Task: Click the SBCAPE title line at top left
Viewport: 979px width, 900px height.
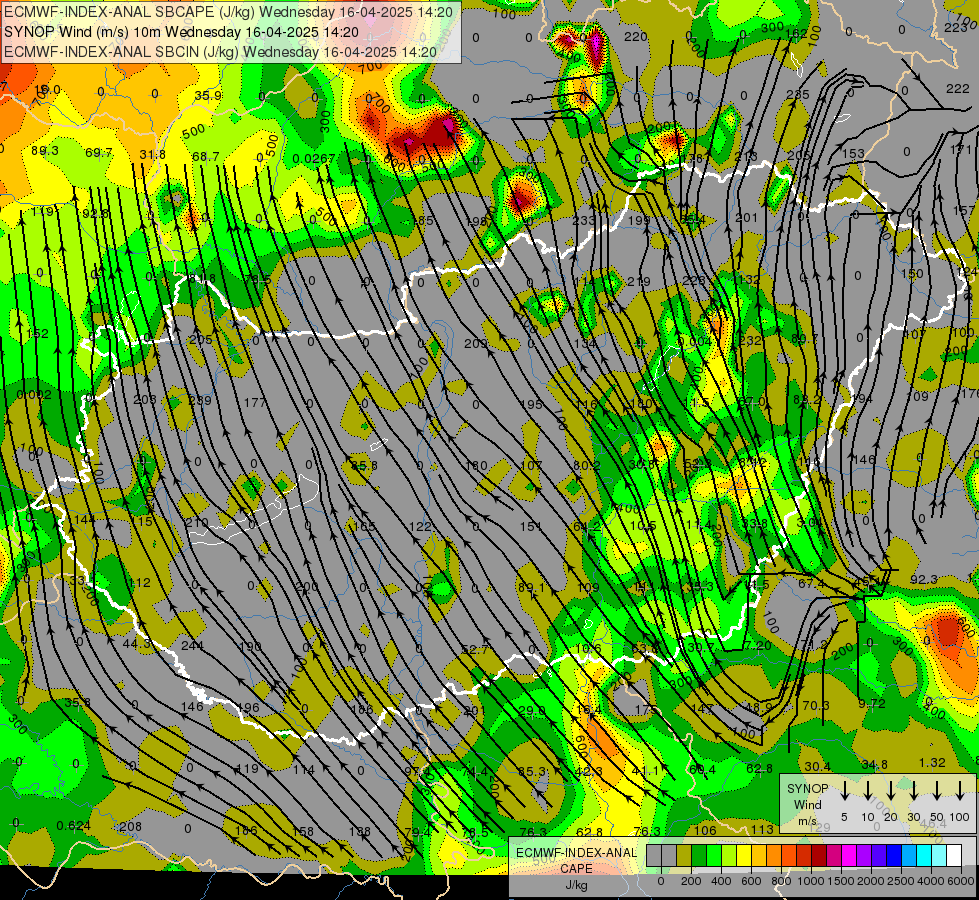Action: (228, 12)
